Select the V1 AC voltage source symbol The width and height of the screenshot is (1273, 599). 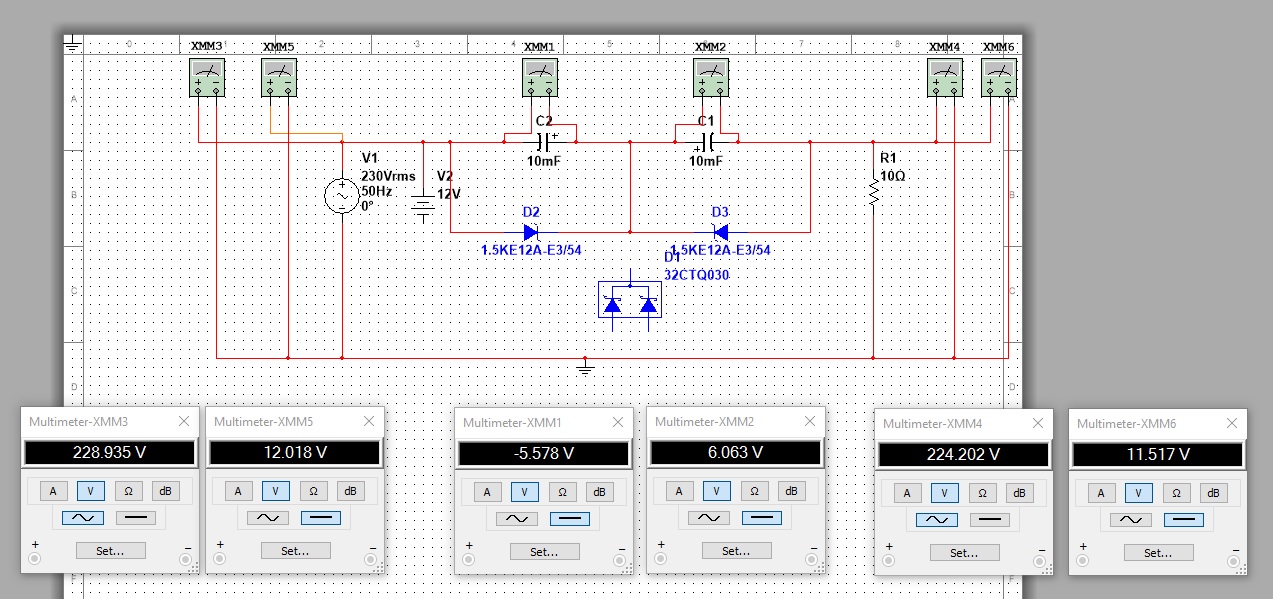[x=342, y=196]
